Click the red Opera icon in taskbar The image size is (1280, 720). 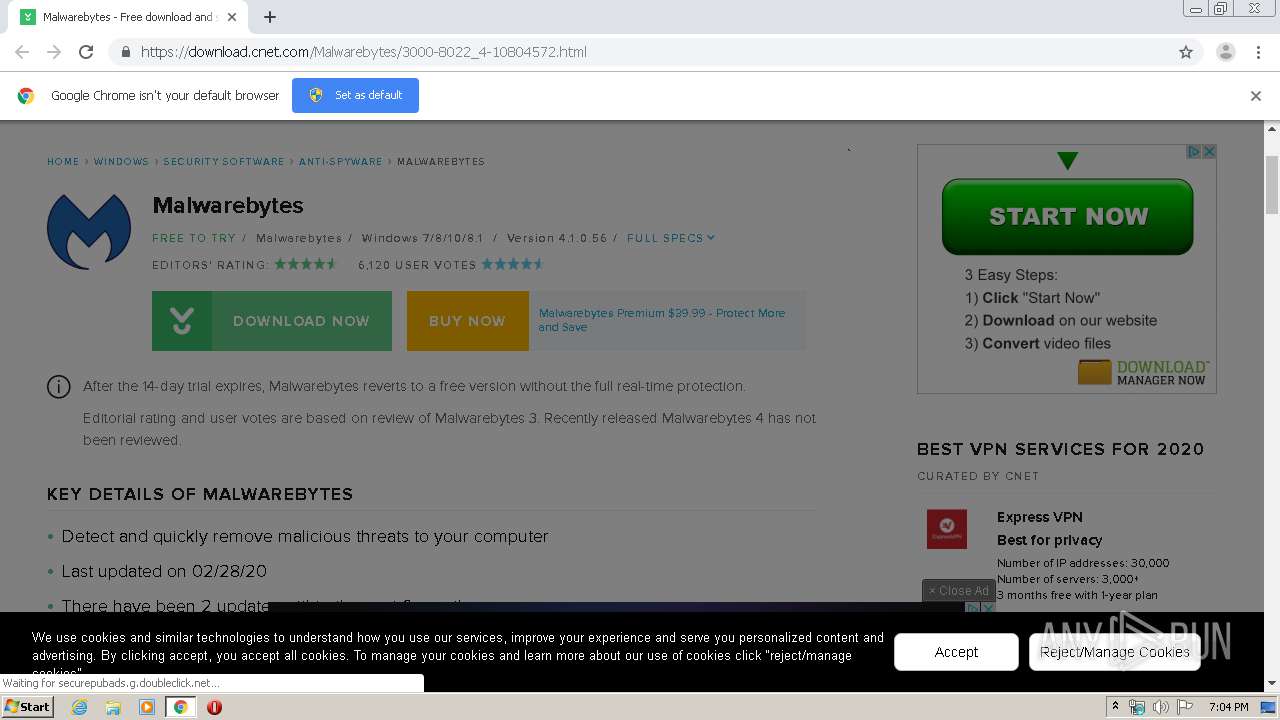tap(214, 707)
